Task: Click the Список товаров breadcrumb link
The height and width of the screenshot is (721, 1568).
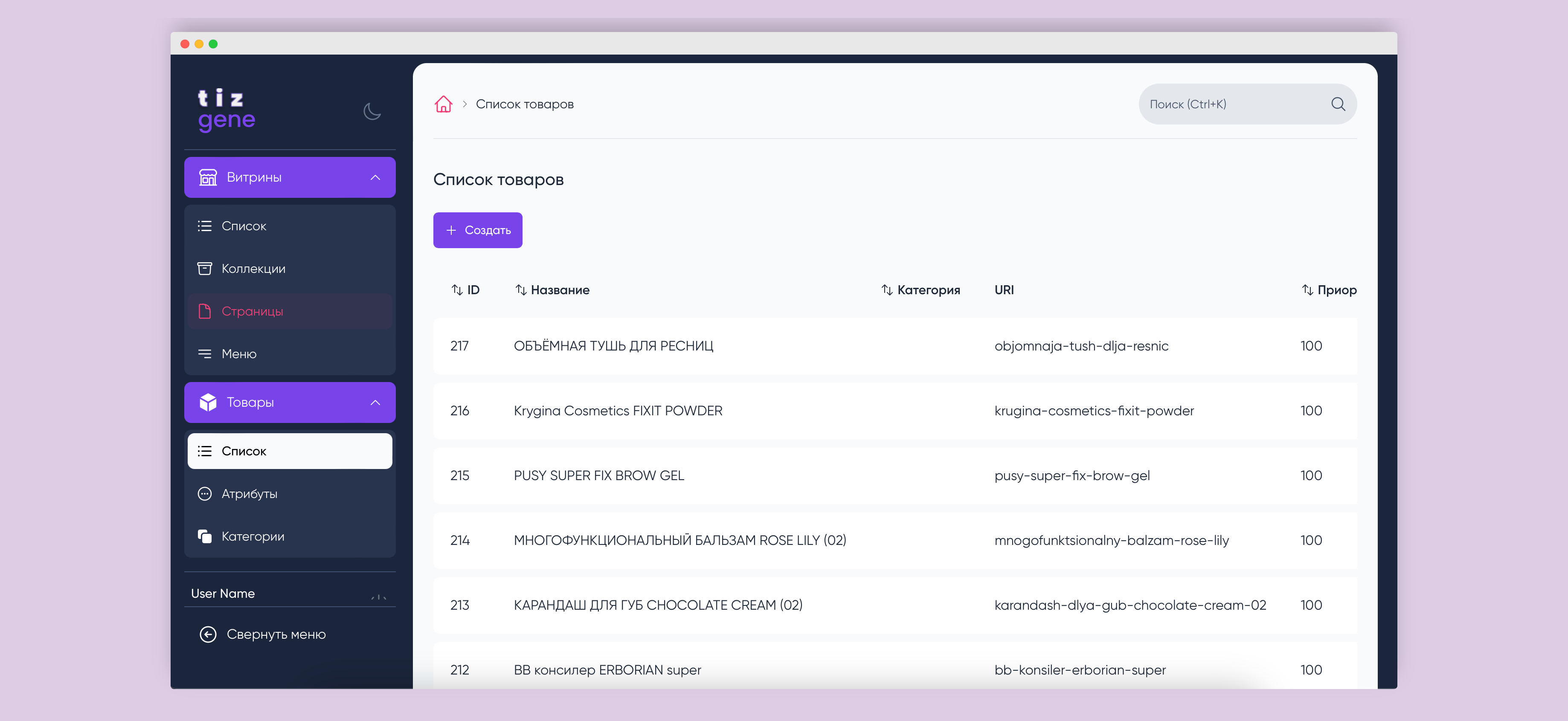Action: (x=525, y=104)
